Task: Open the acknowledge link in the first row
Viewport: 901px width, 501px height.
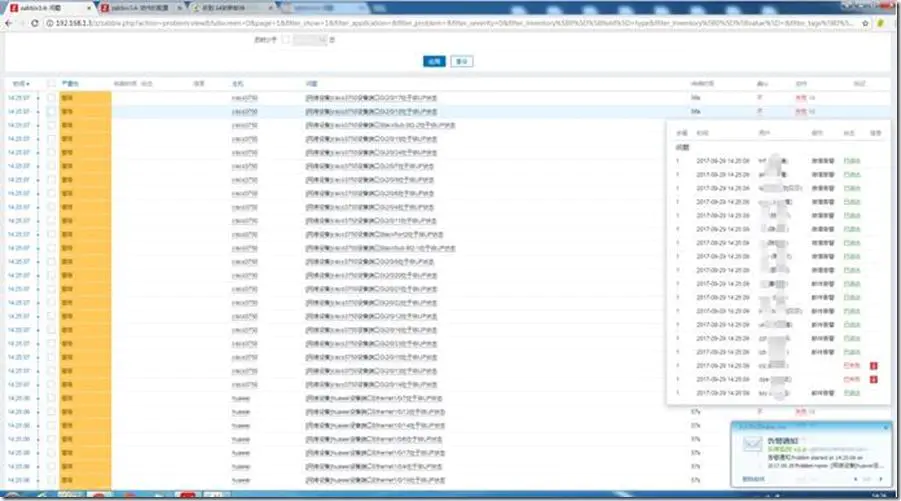Action: pos(760,98)
